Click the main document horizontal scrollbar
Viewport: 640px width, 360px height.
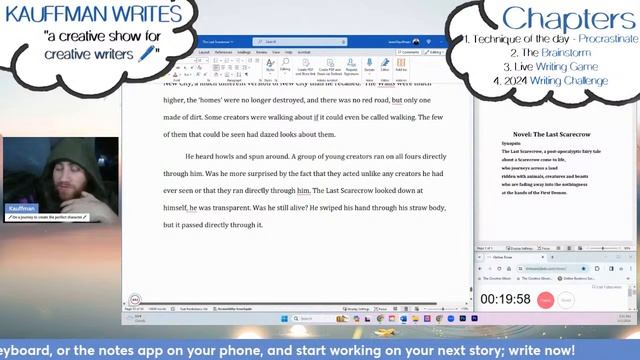tap(289, 304)
